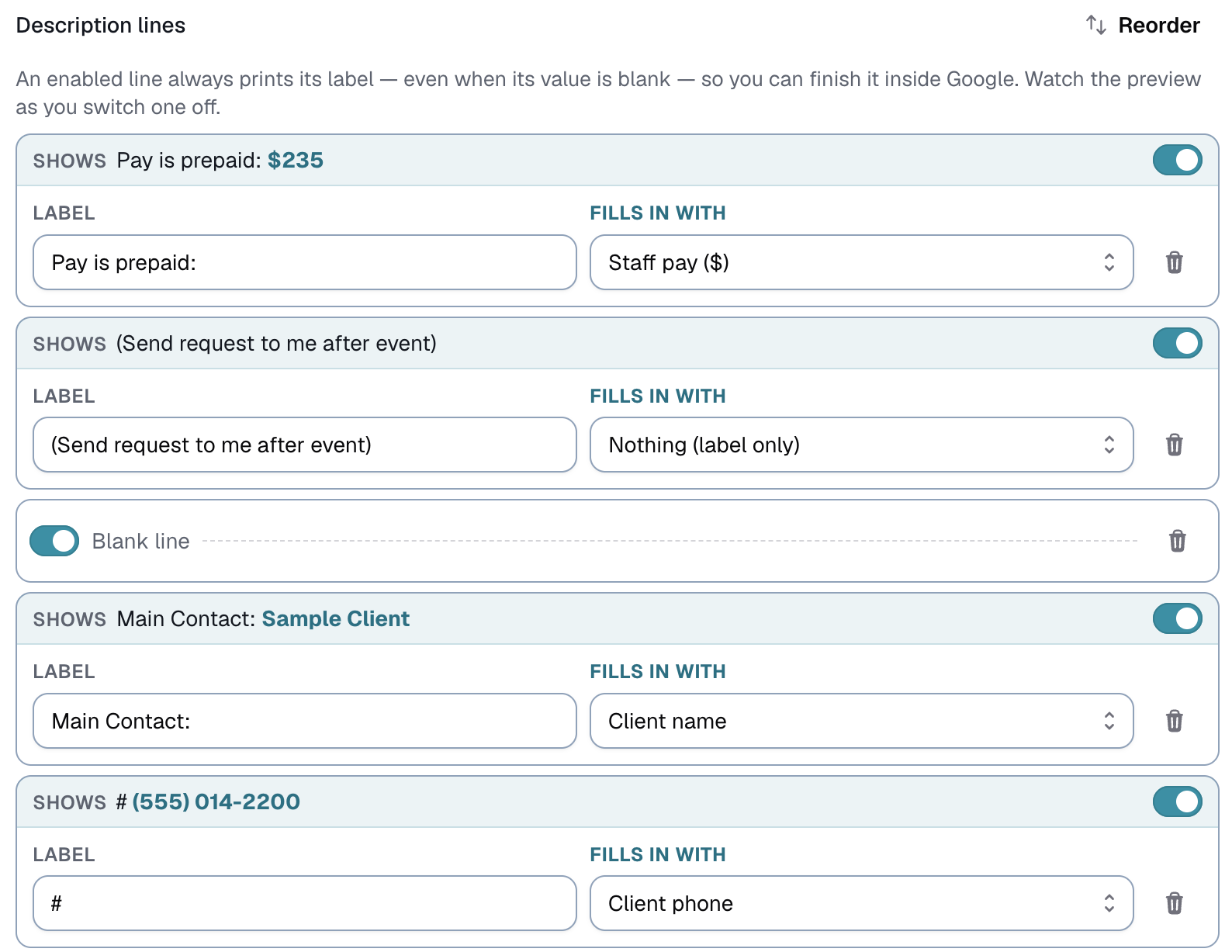Viewport: 1232px width, 952px height.
Task: Disable the # (555) 014-2200 line
Action: [1177, 802]
